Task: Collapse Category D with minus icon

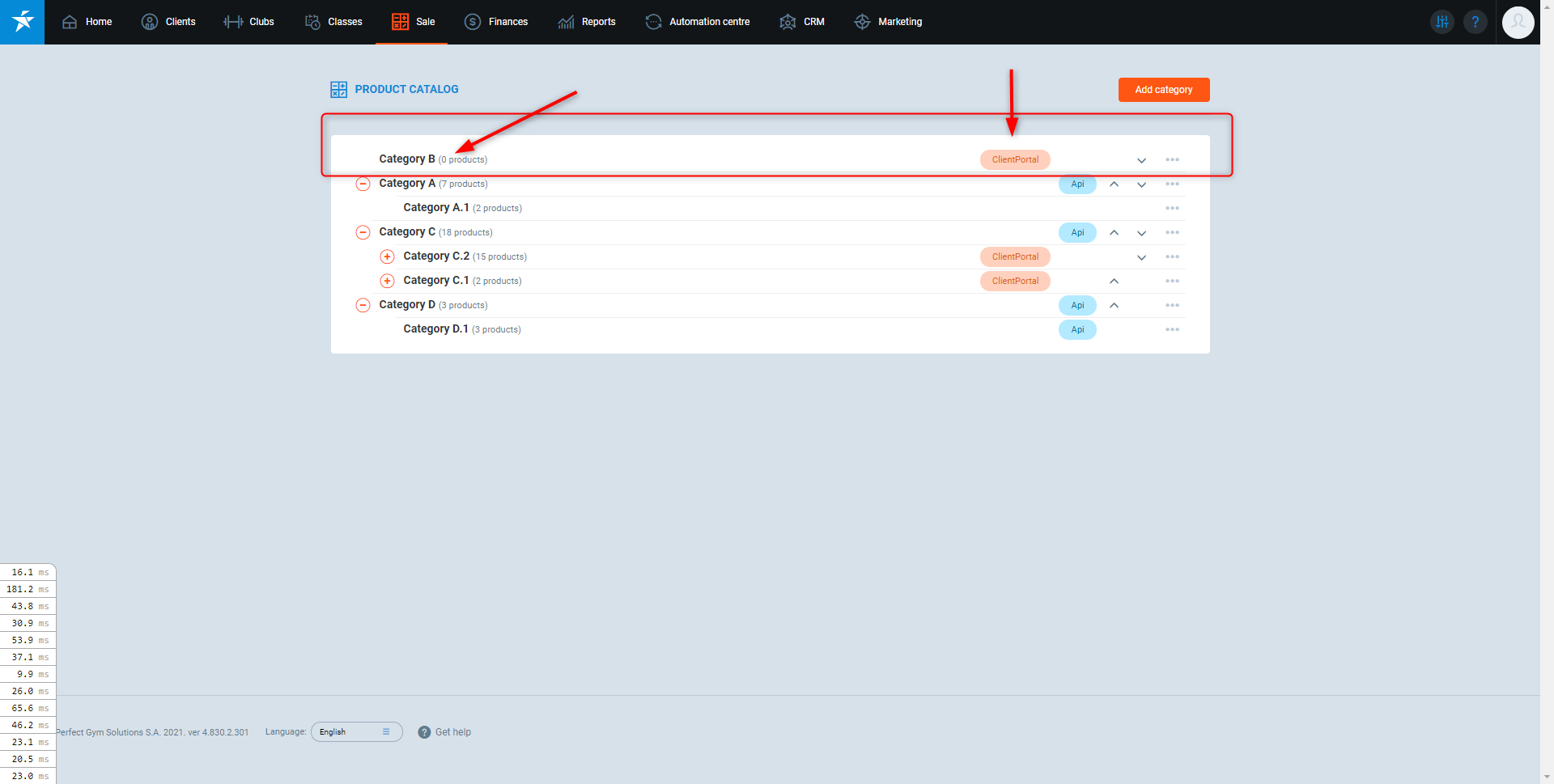Action: (363, 305)
